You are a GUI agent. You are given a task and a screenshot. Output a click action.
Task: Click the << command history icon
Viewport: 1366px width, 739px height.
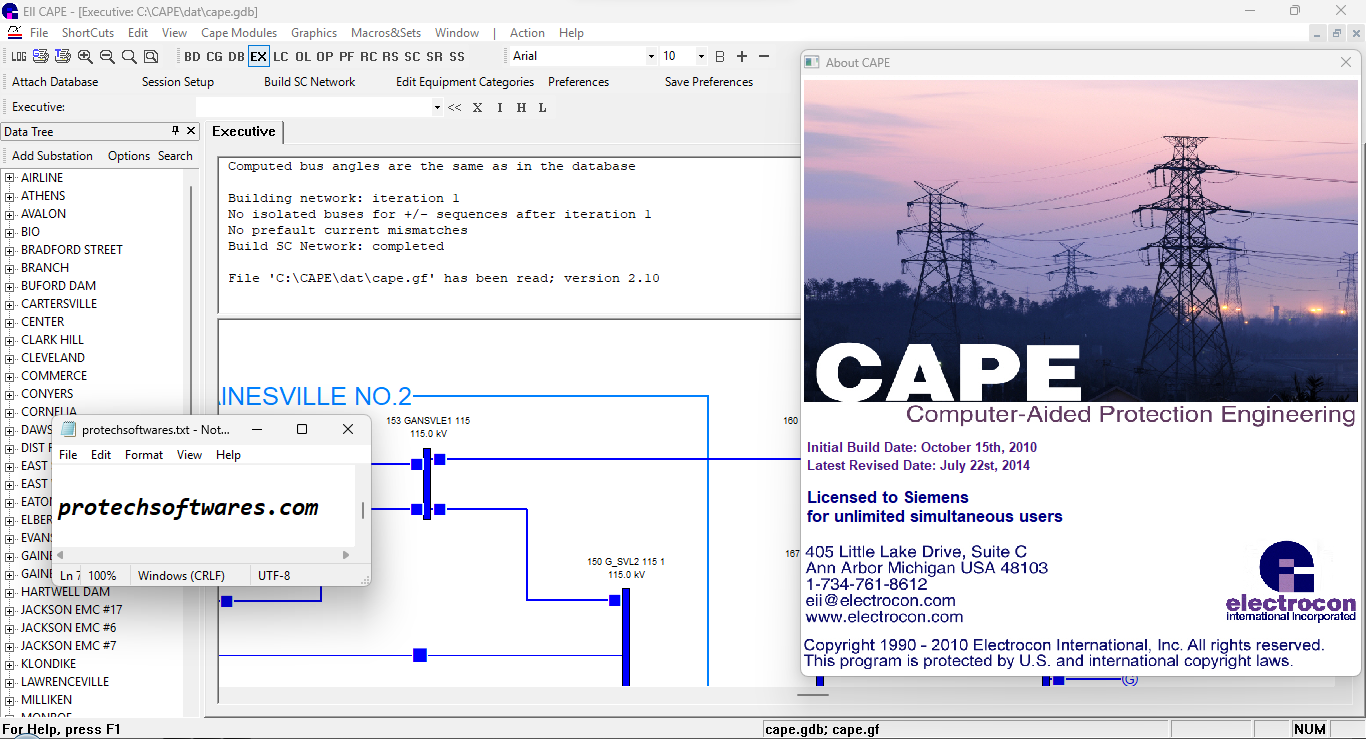[454, 107]
